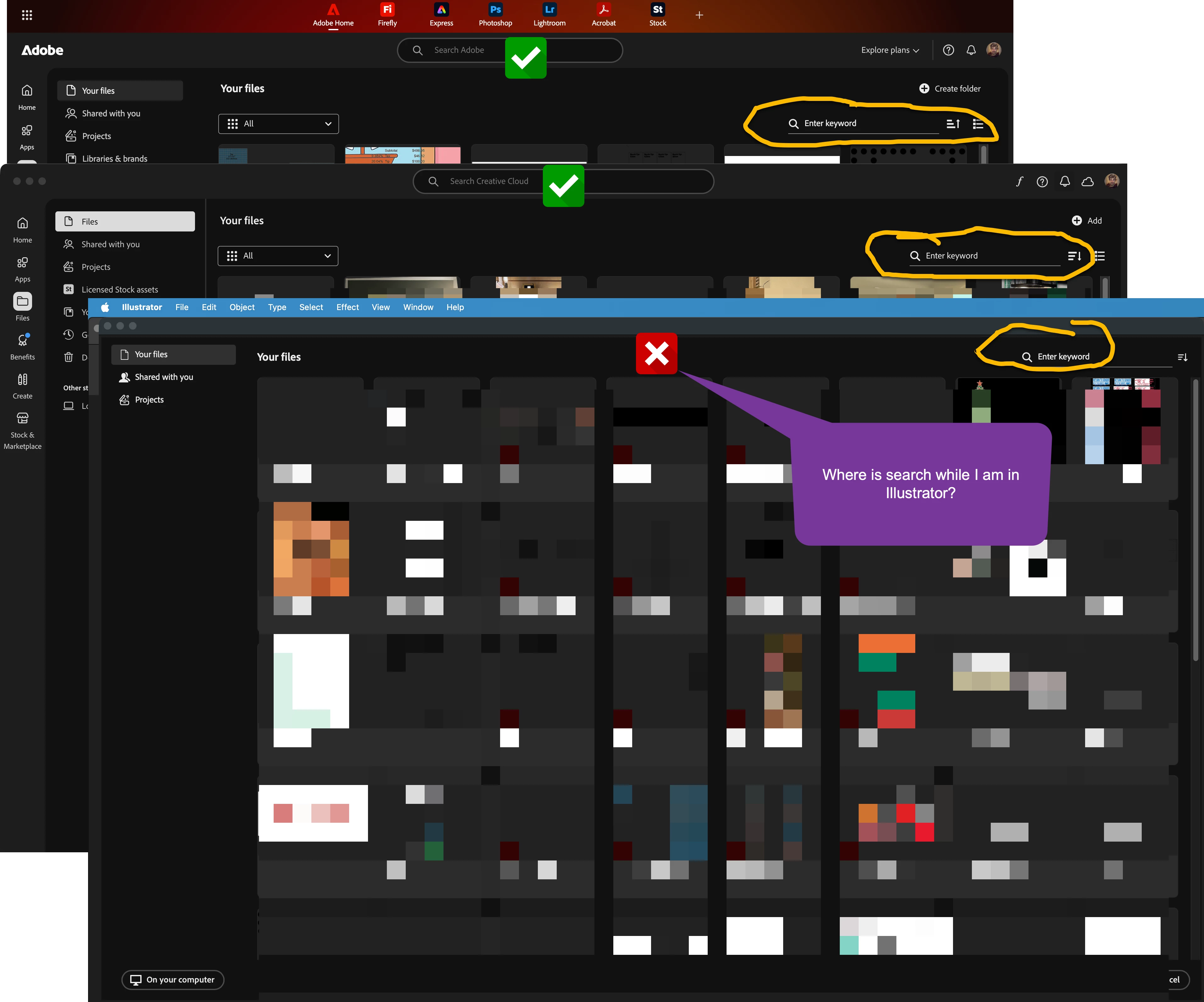
Task: Click the Search Creative Cloud field
Action: 488,182
